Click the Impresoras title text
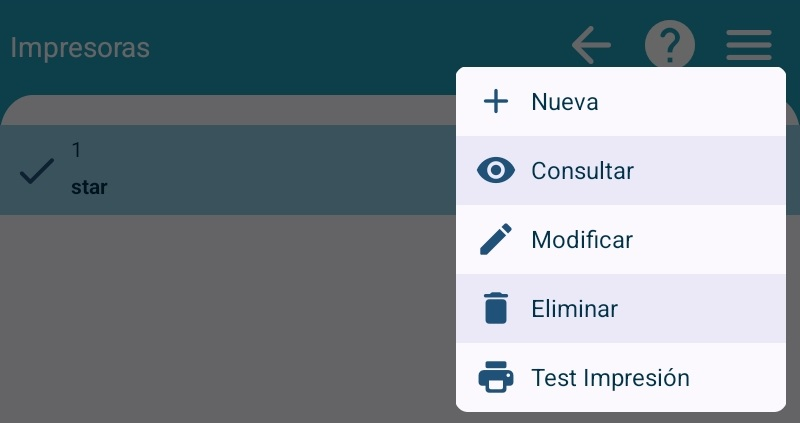The height and width of the screenshot is (423, 800). point(80,47)
